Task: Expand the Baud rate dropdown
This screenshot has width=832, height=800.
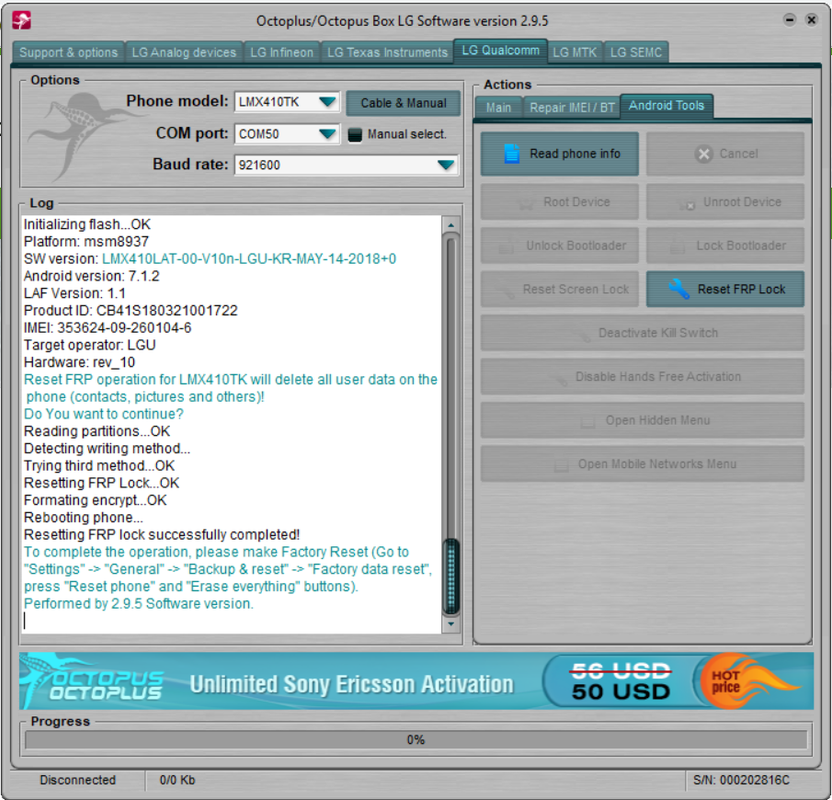Action: pyautogui.click(x=446, y=165)
